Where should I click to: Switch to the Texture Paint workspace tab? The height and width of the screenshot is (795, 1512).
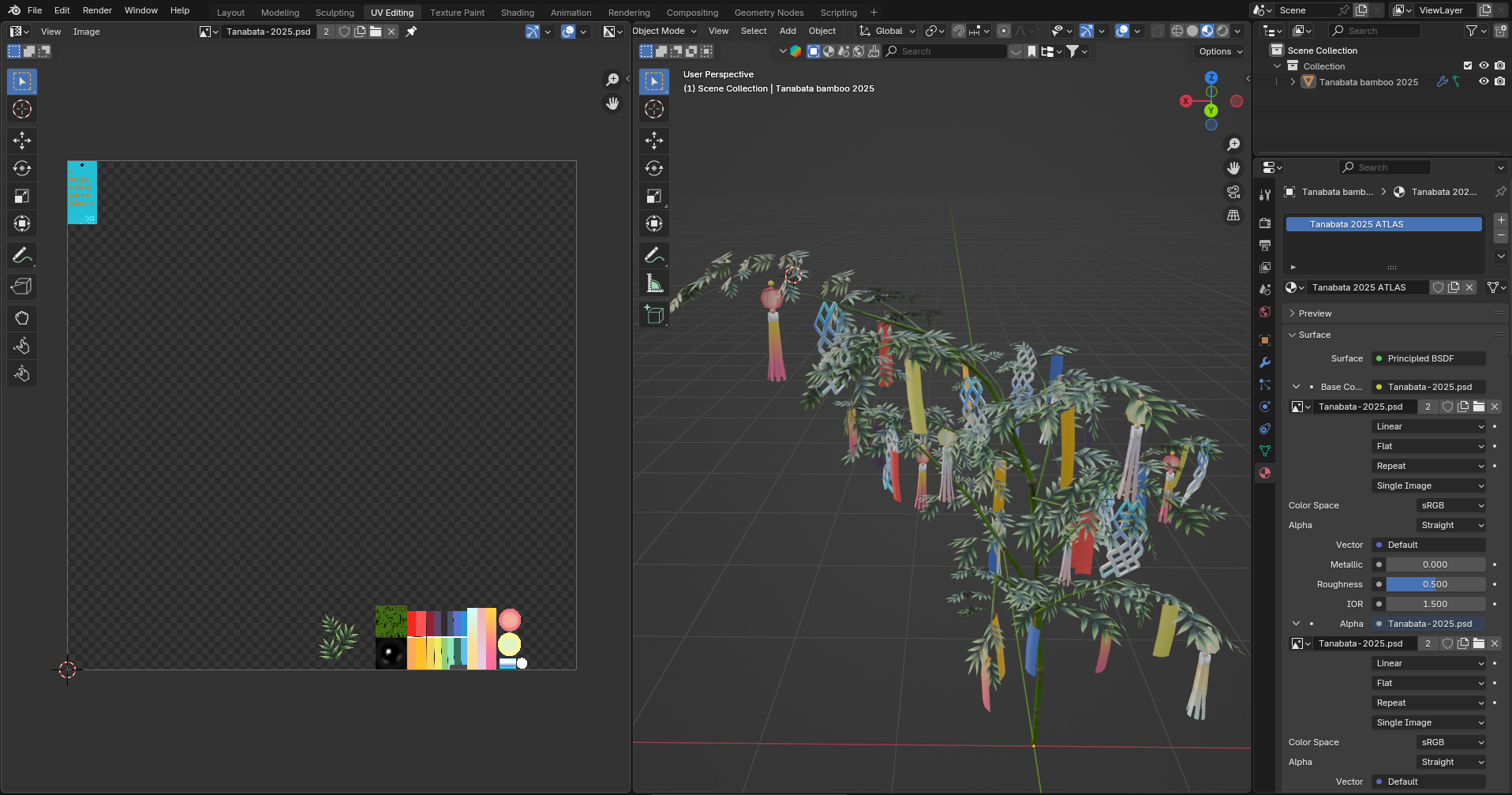click(x=457, y=13)
